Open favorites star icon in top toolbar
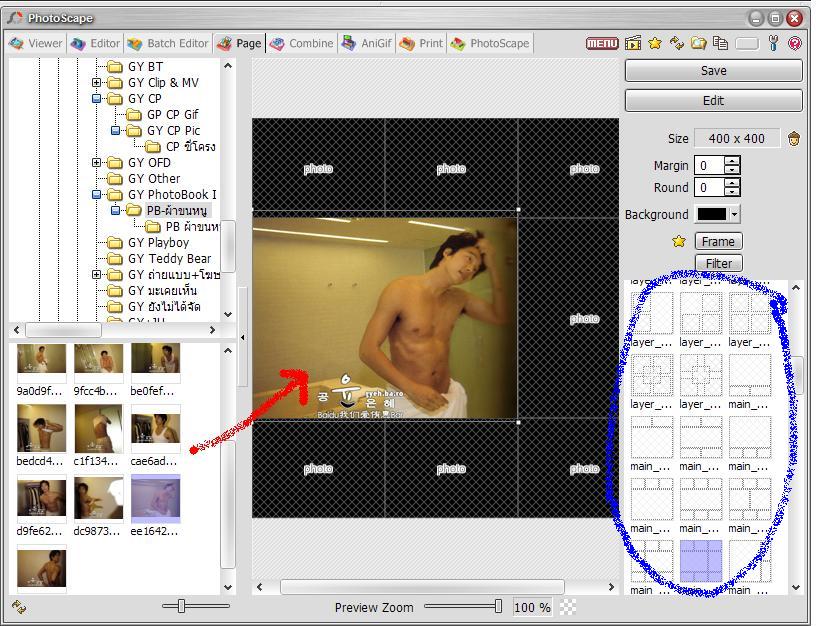The width and height of the screenshot is (838, 626). tap(655, 43)
